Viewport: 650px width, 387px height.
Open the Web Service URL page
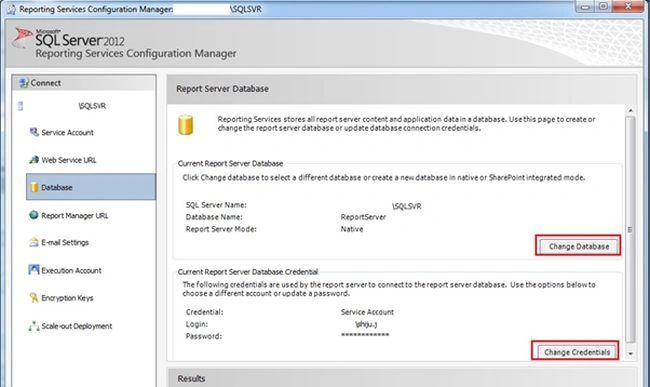(x=69, y=160)
